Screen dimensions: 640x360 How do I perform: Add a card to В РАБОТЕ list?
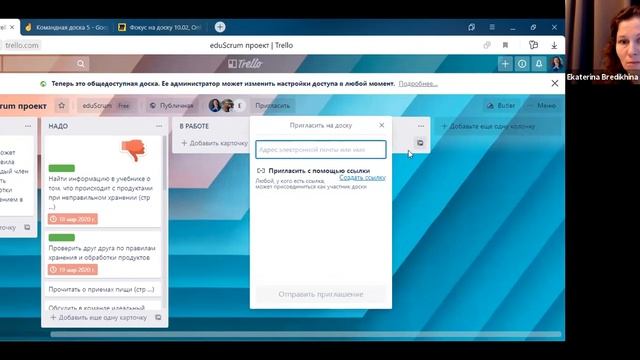214,143
